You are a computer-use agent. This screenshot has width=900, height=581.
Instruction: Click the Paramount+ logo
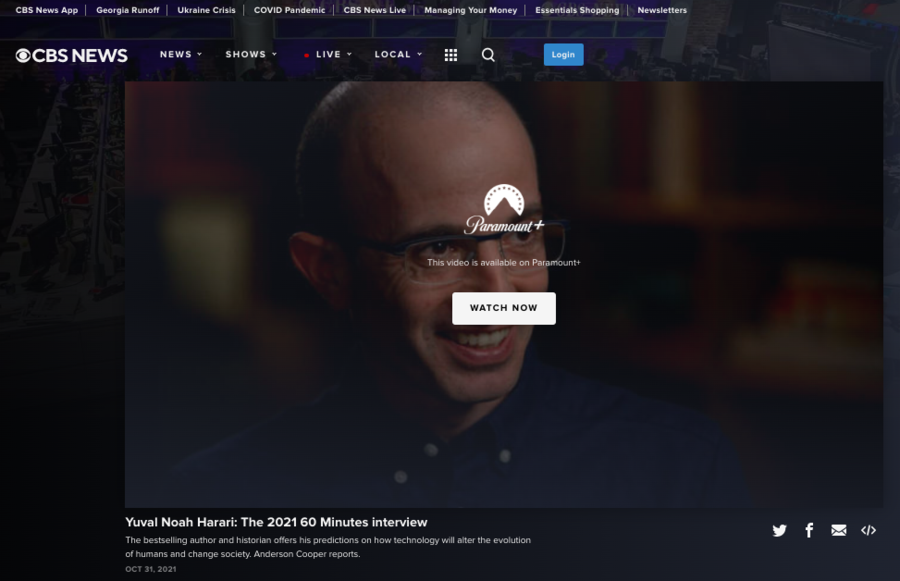[504, 210]
